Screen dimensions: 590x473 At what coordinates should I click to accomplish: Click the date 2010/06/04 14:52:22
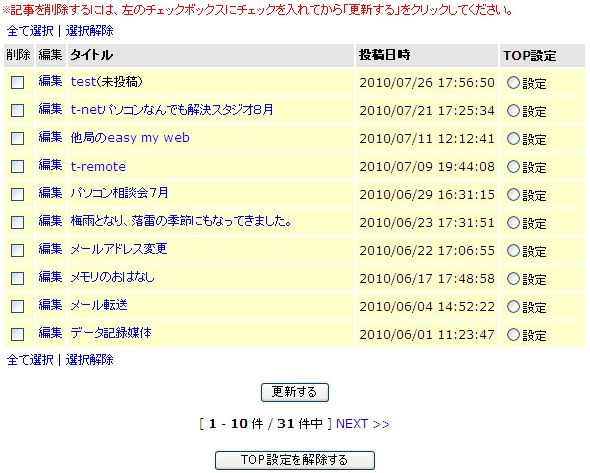427,307
